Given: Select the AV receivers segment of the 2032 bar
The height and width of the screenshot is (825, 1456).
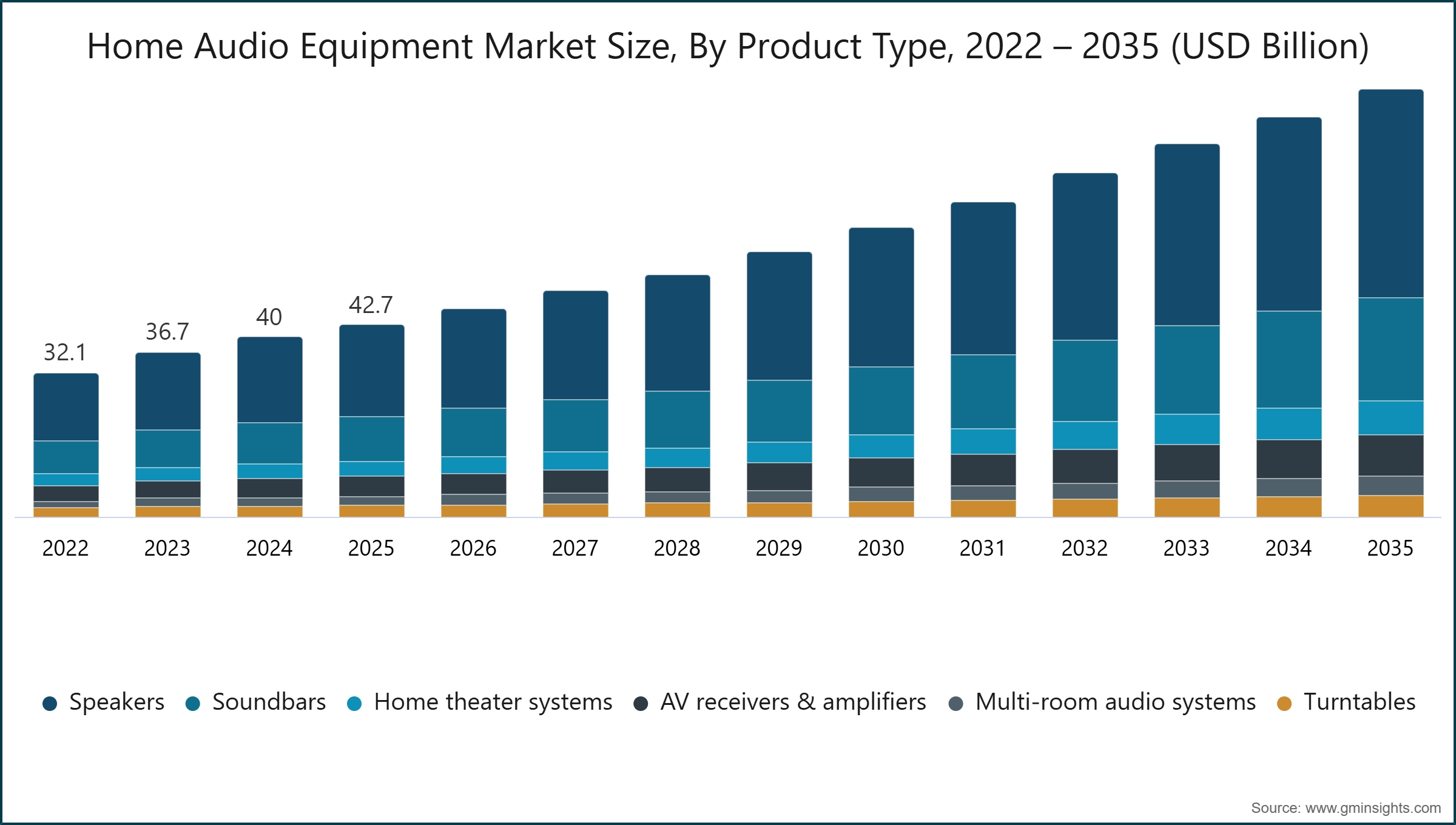Looking at the screenshot, I should pyautogui.click(x=1085, y=466).
